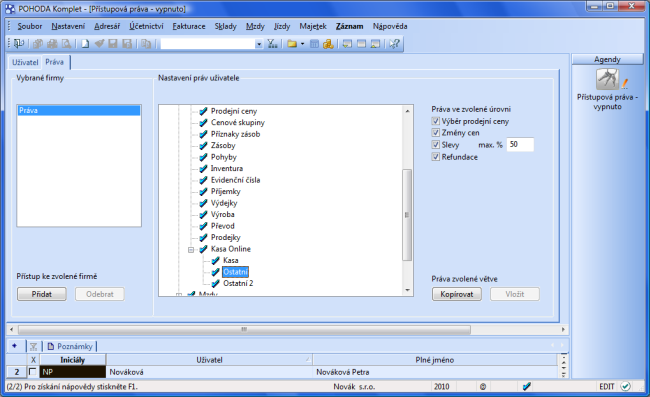Click tree scrollbar up arrow

click(x=407, y=111)
